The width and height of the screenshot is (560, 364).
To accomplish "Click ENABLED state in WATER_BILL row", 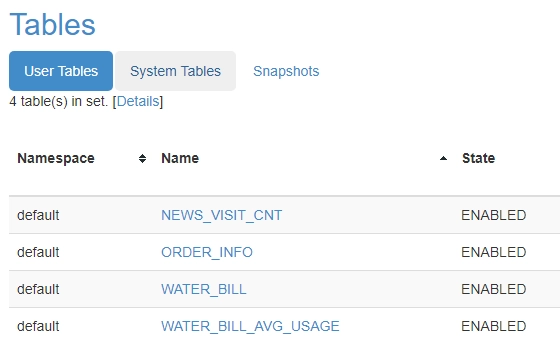I will click(494, 289).
